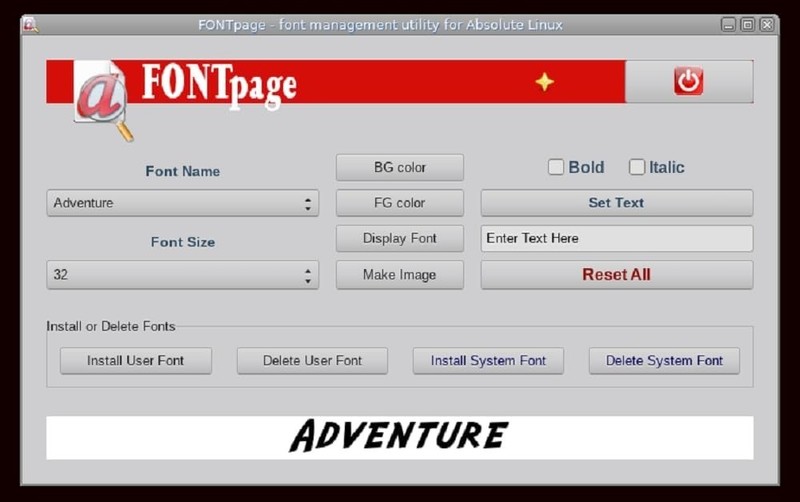This screenshot has width=800, height=502.
Task: Maximize the FONTpage window
Action: coord(747,24)
